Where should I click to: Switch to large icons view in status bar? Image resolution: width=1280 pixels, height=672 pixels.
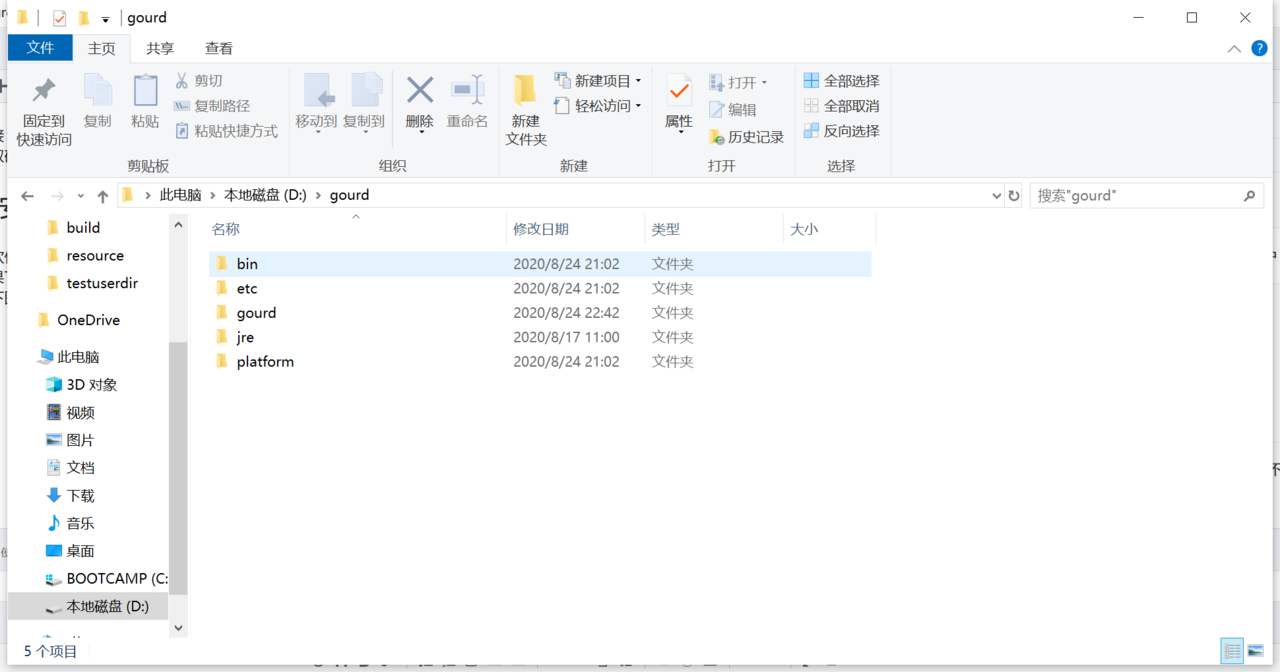click(1255, 651)
